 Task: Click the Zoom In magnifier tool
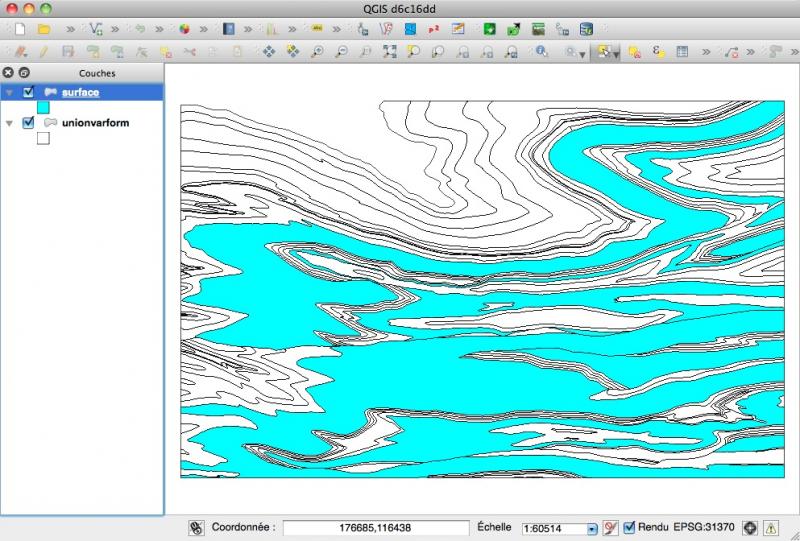click(x=318, y=51)
